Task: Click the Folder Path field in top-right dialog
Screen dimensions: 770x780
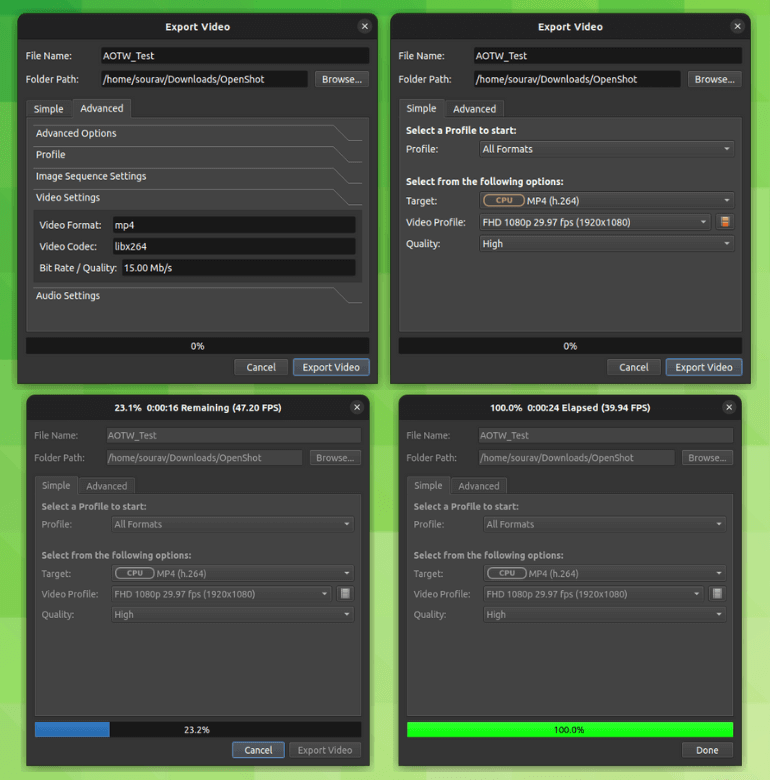Action: coord(577,79)
